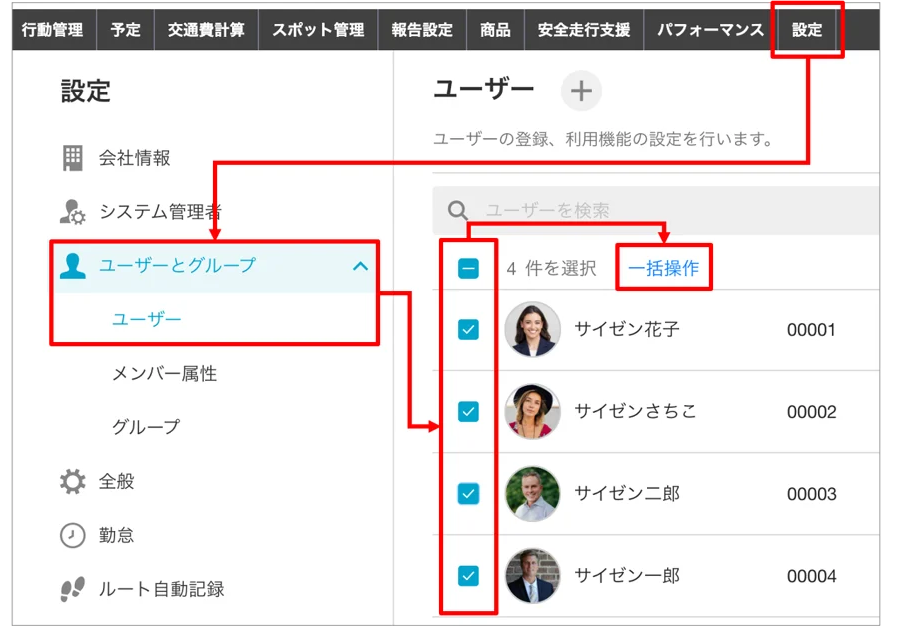Uncheck サイゼン花子 checkbox

[468, 330]
